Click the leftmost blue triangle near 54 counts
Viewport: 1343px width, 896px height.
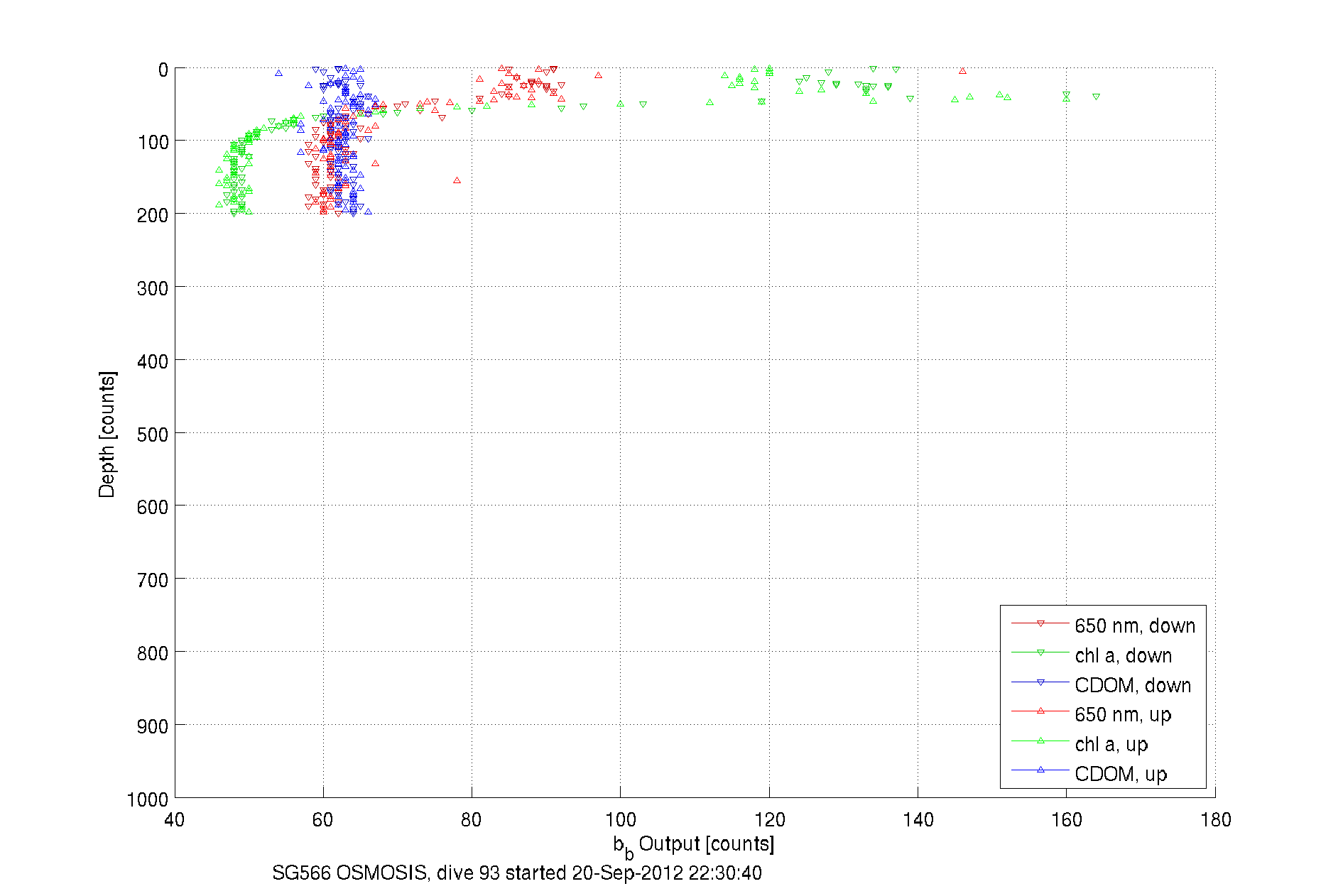(278, 72)
